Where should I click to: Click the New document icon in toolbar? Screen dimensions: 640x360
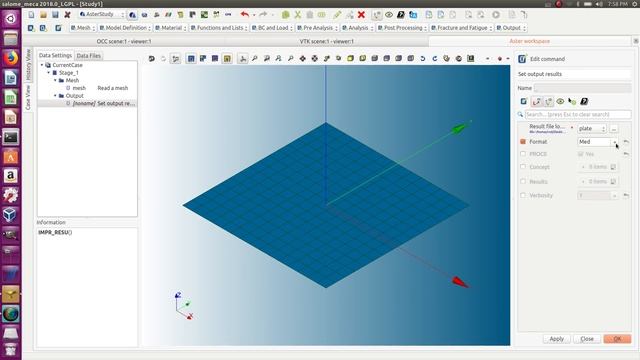click(x=31, y=15)
